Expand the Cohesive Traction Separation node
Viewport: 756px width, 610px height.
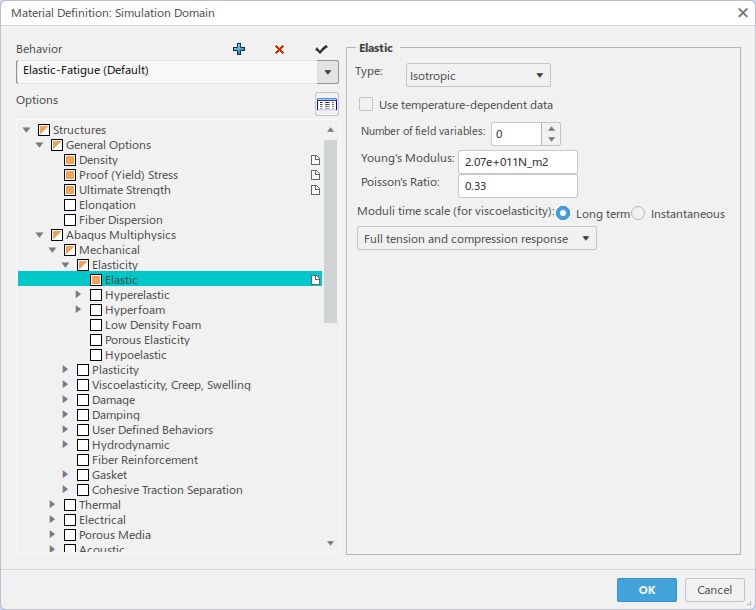click(66, 489)
